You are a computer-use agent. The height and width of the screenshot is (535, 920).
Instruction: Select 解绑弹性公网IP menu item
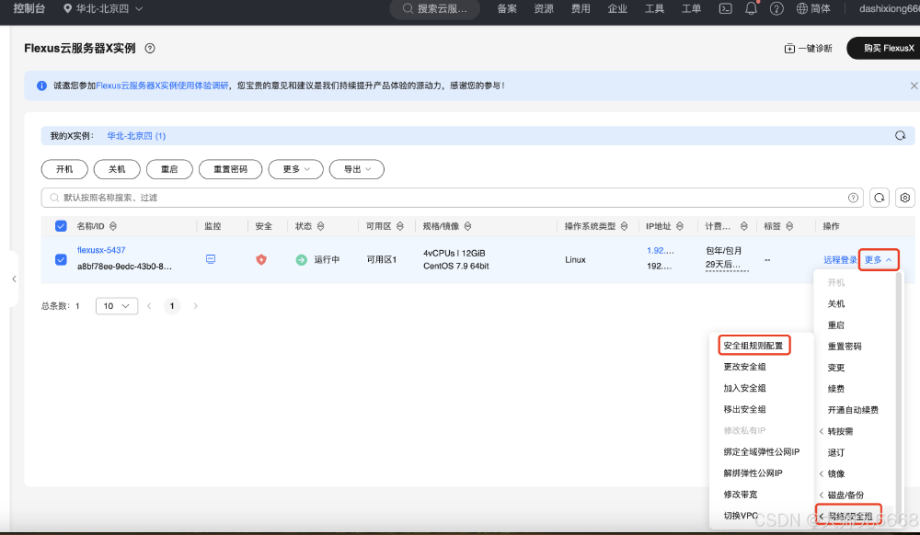(x=753, y=473)
